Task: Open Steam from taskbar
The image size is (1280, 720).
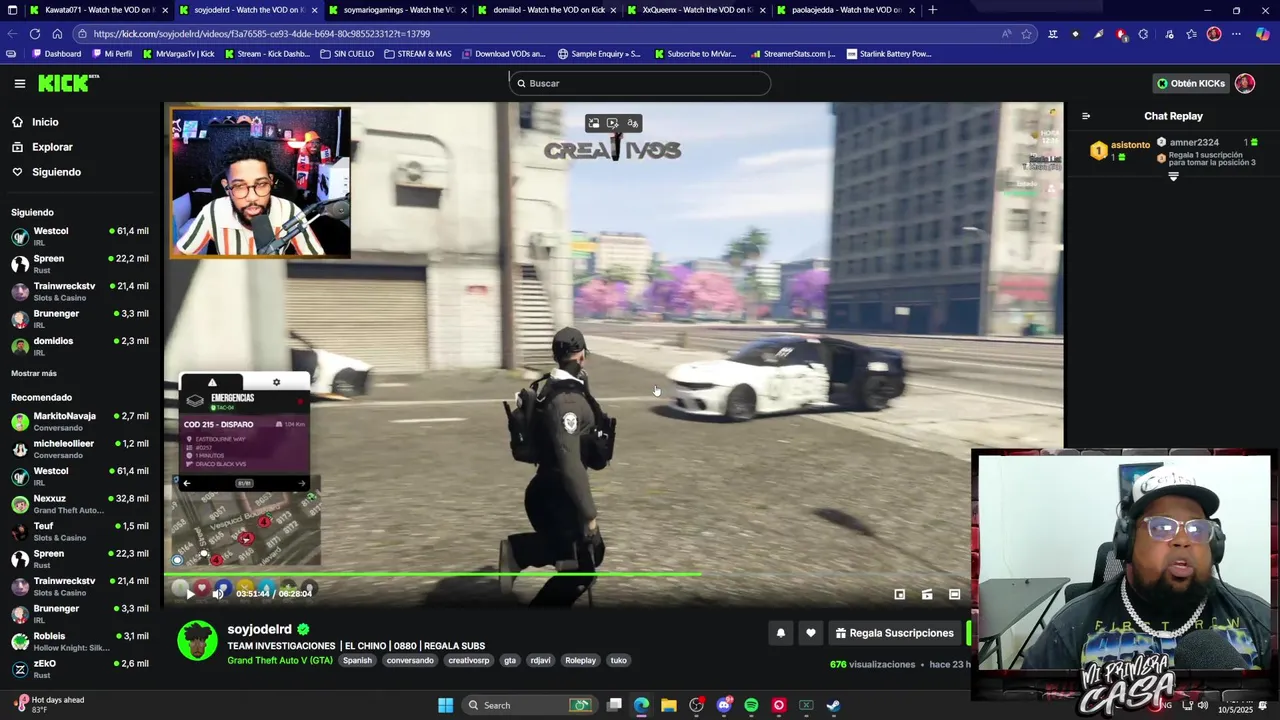Action: click(833, 705)
